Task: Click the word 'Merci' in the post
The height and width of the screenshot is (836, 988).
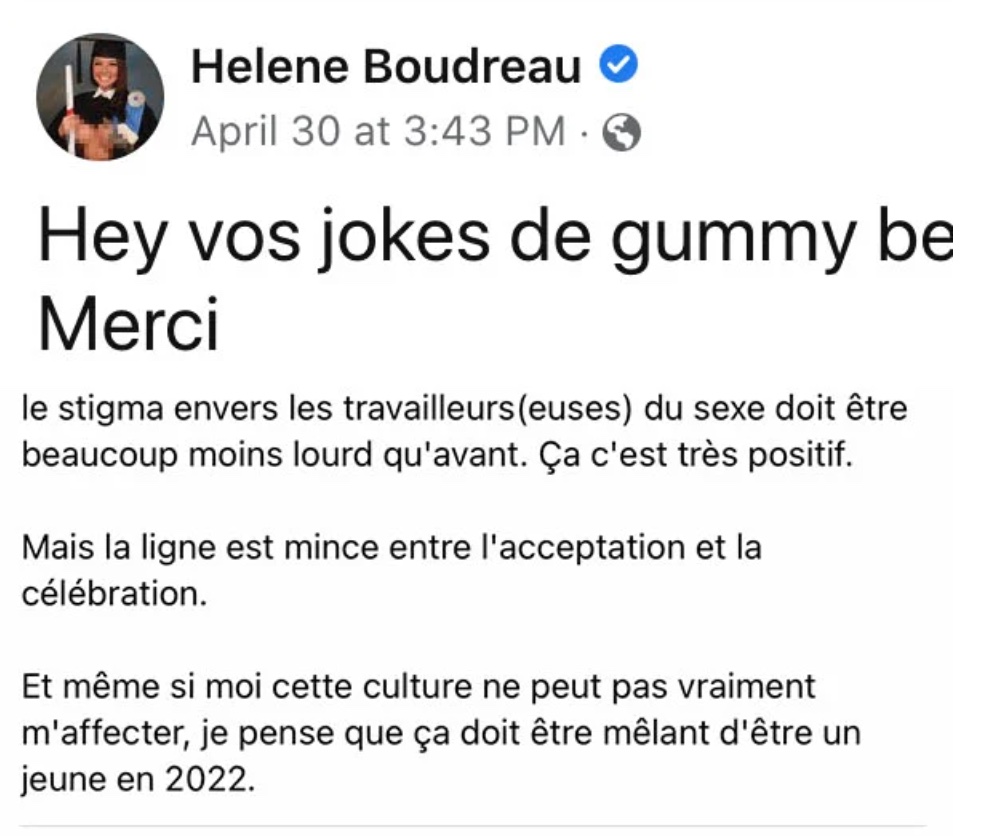Action: coord(129,324)
